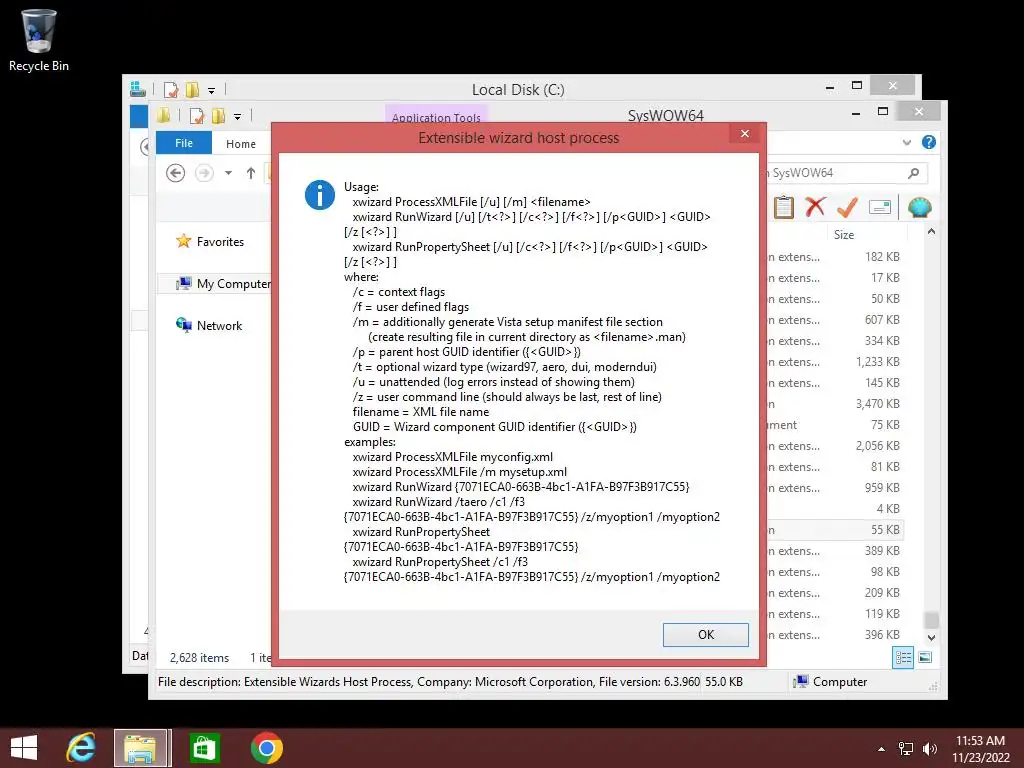Click scroll down arrow in file list
This screenshot has width=1024, height=768.
tap(931, 637)
